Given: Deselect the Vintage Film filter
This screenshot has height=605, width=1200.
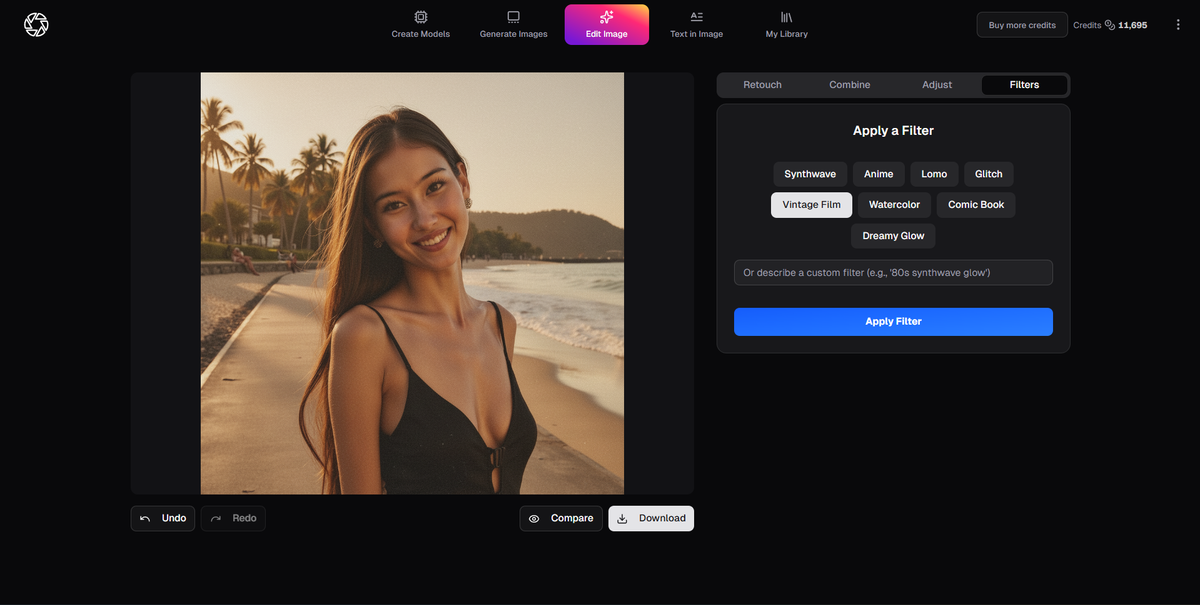Looking at the screenshot, I should (x=811, y=204).
